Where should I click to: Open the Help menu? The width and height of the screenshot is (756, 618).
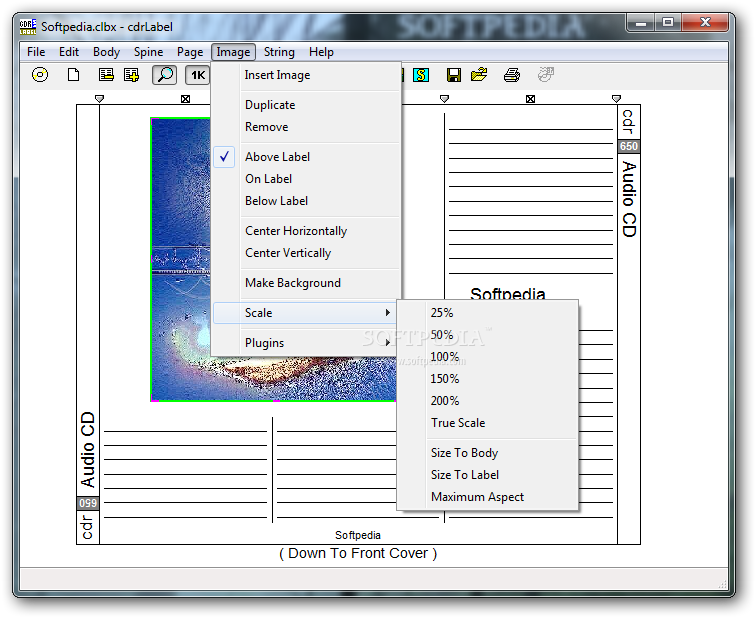[322, 52]
